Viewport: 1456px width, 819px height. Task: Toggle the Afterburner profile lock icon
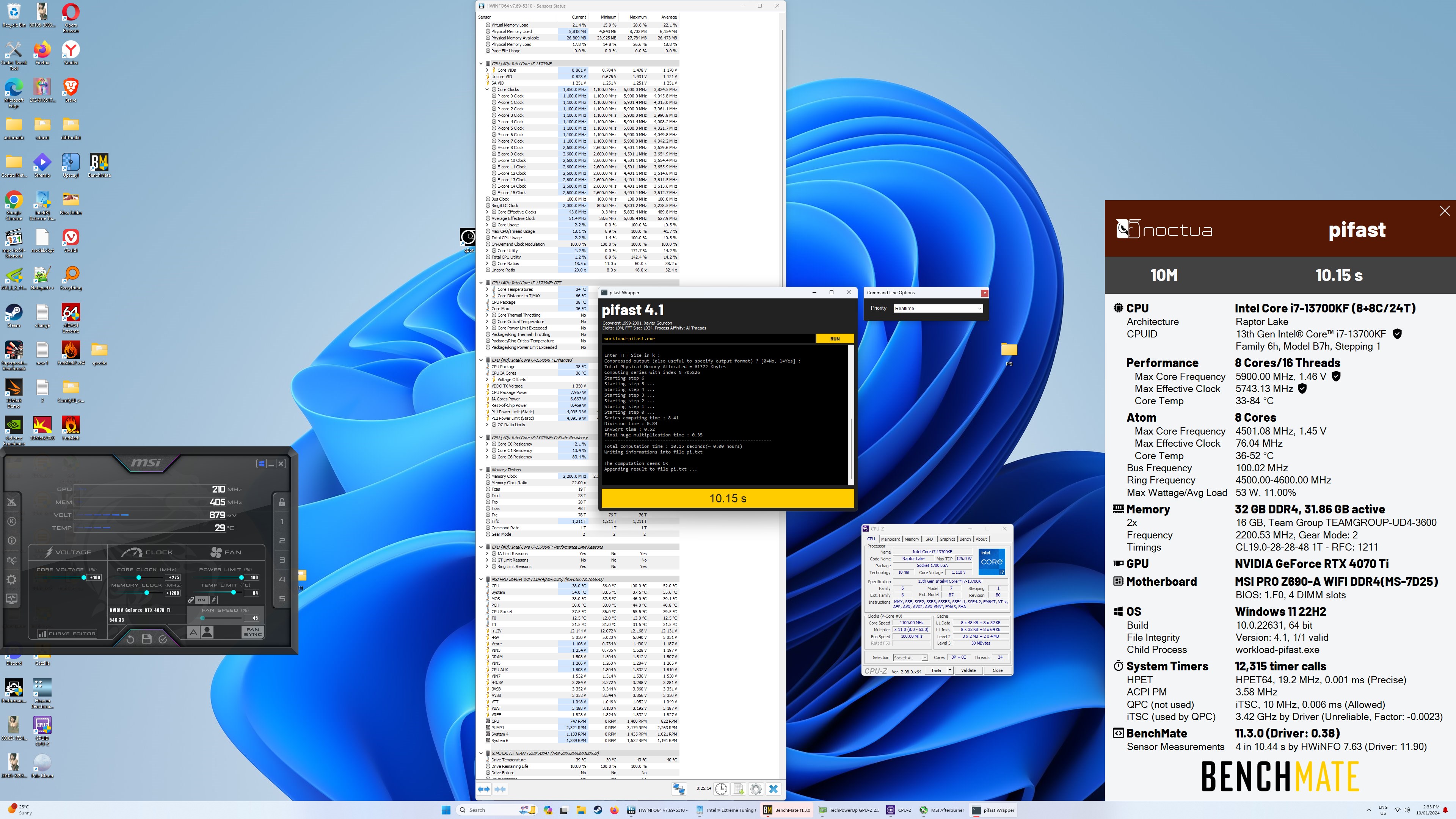281,502
